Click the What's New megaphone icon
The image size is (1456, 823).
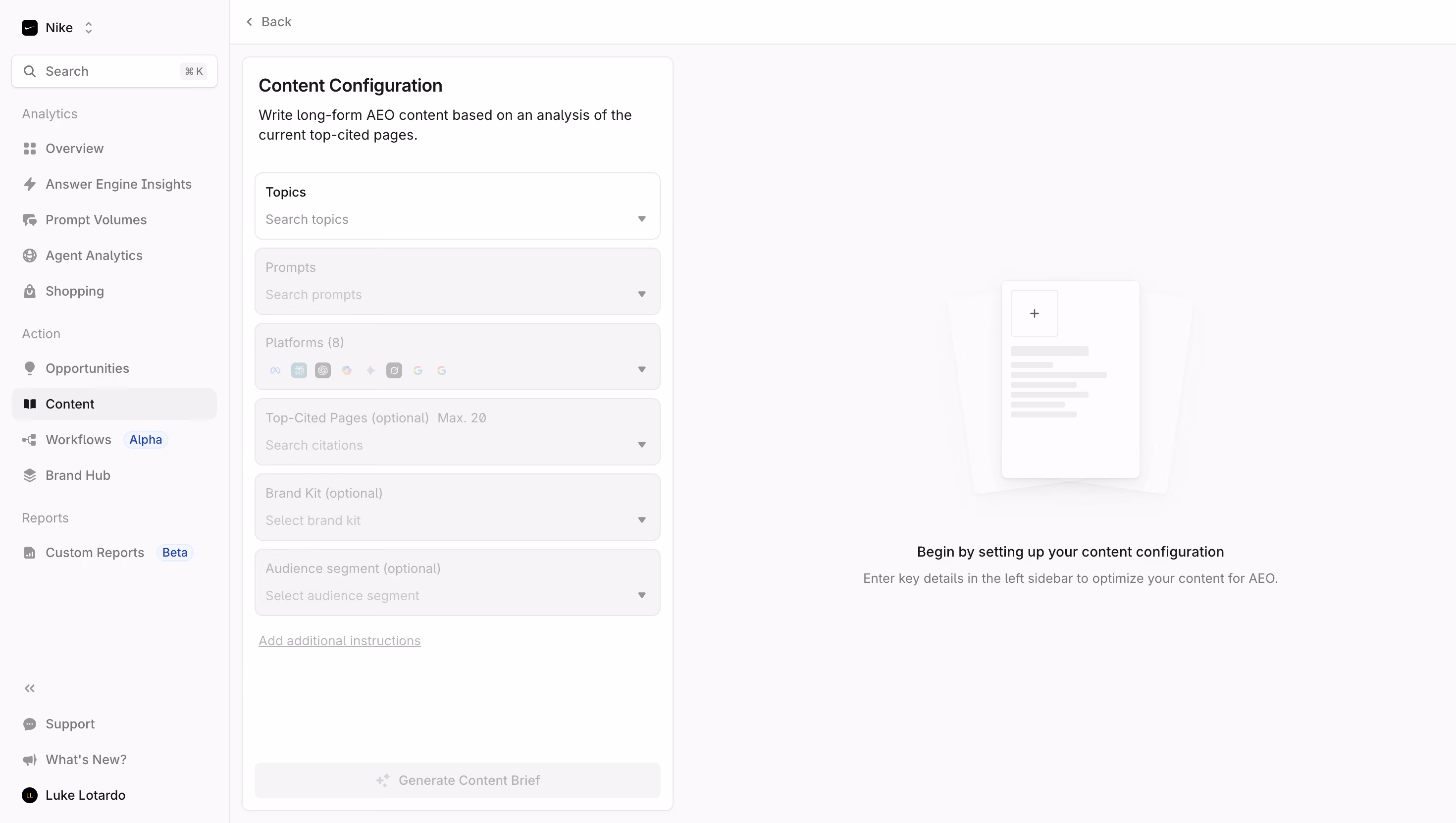29,760
